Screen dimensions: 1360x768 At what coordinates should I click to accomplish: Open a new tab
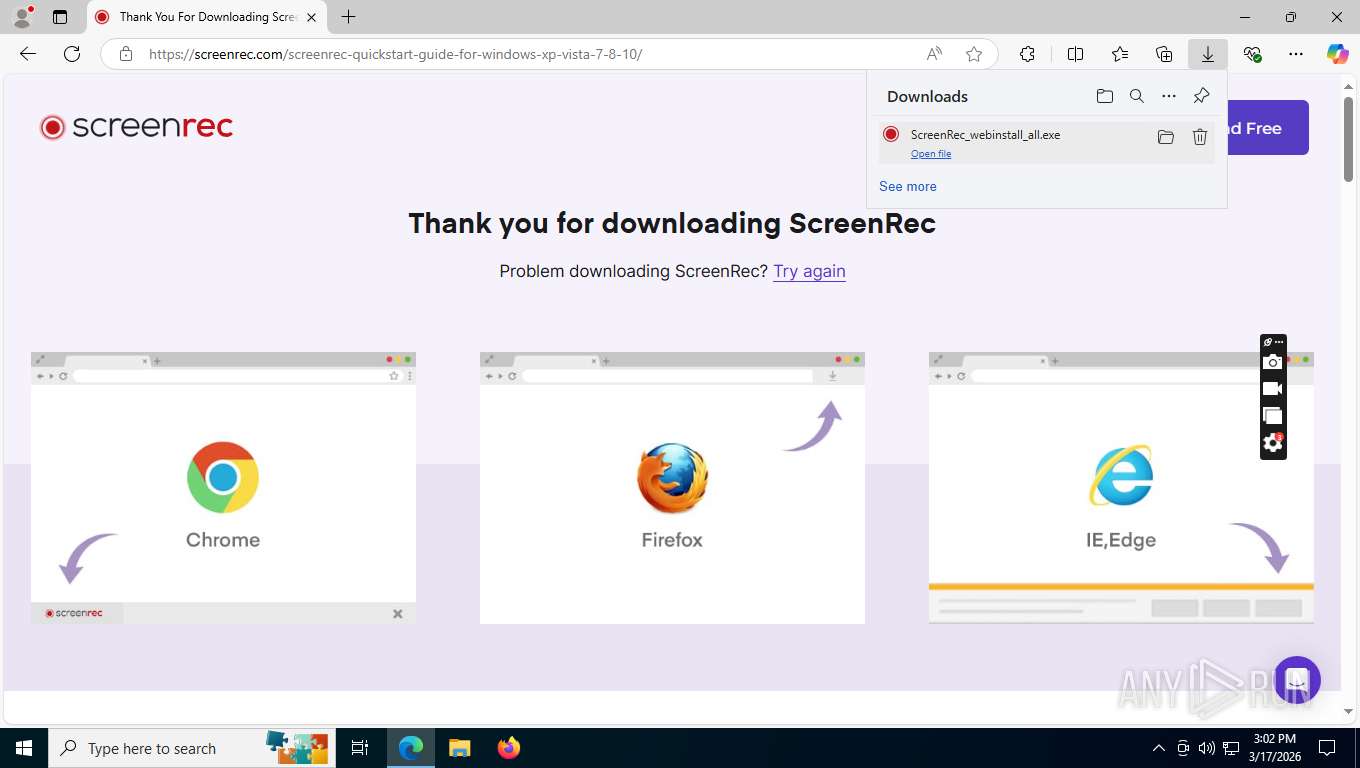(x=348, y=17)
